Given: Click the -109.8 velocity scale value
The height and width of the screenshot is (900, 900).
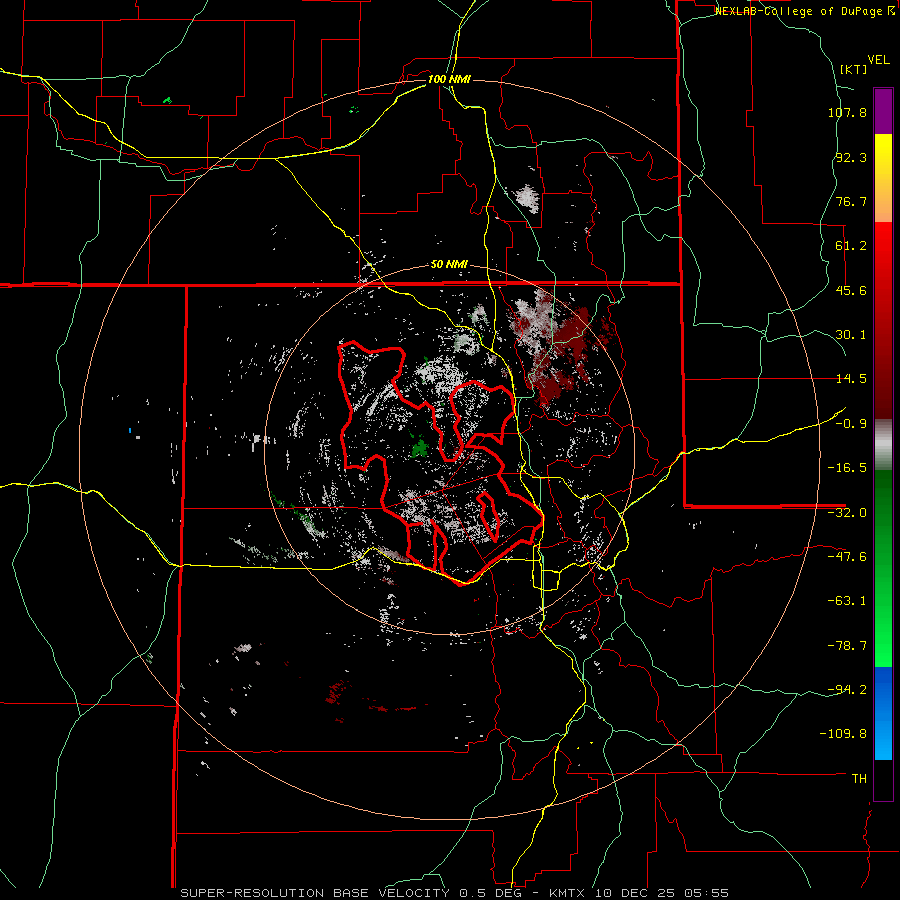Looking at the screenshot, I should tap(843, 734).
